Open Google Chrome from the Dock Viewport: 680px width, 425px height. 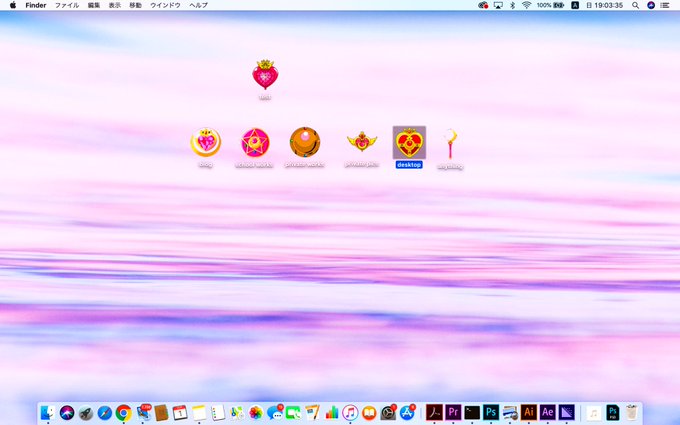coord(124,412)
